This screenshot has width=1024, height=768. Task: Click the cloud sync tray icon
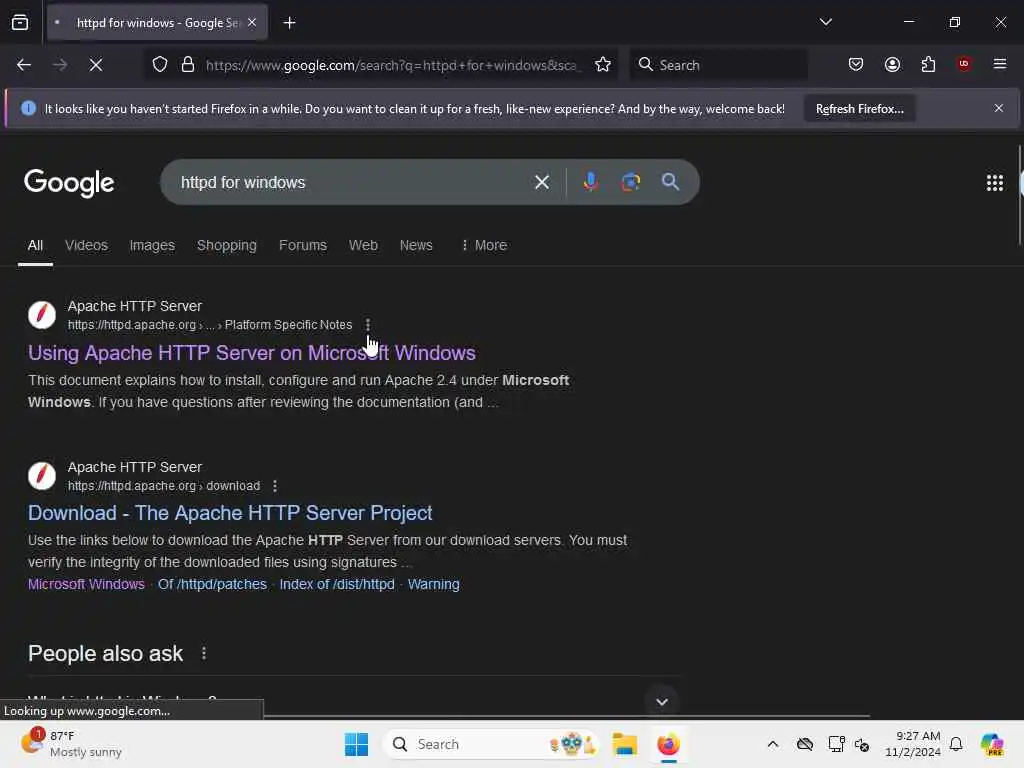(805, 744)
